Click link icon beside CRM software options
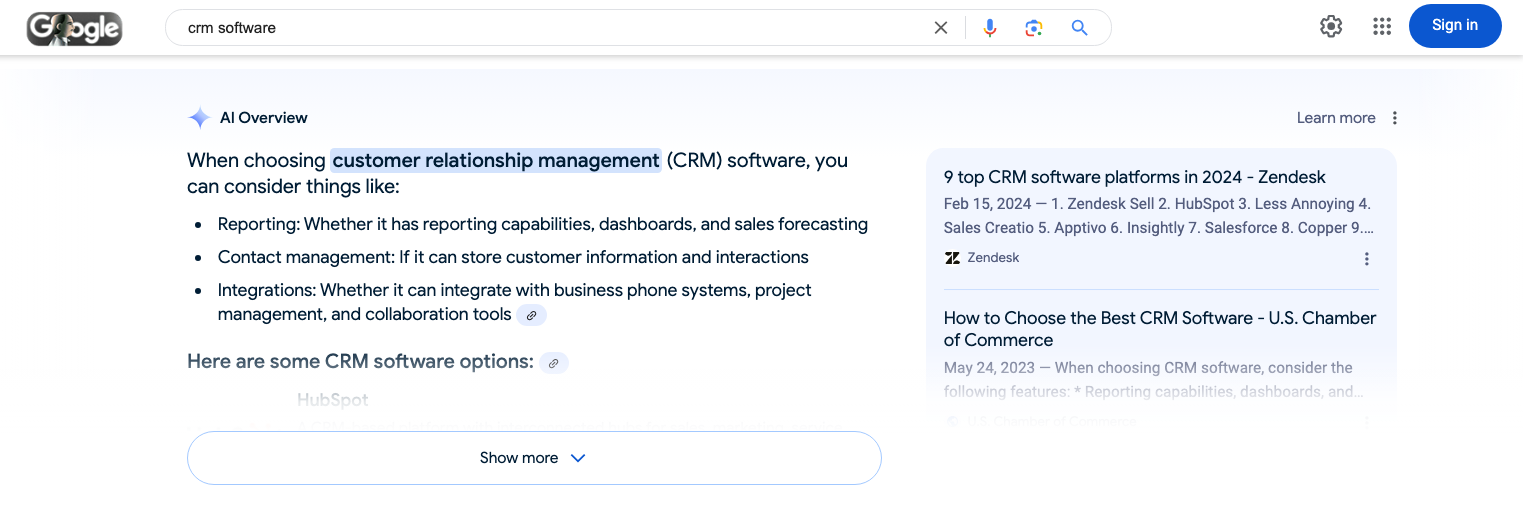Viewport: 1523px width, 508px height. (x=554, y=363)
